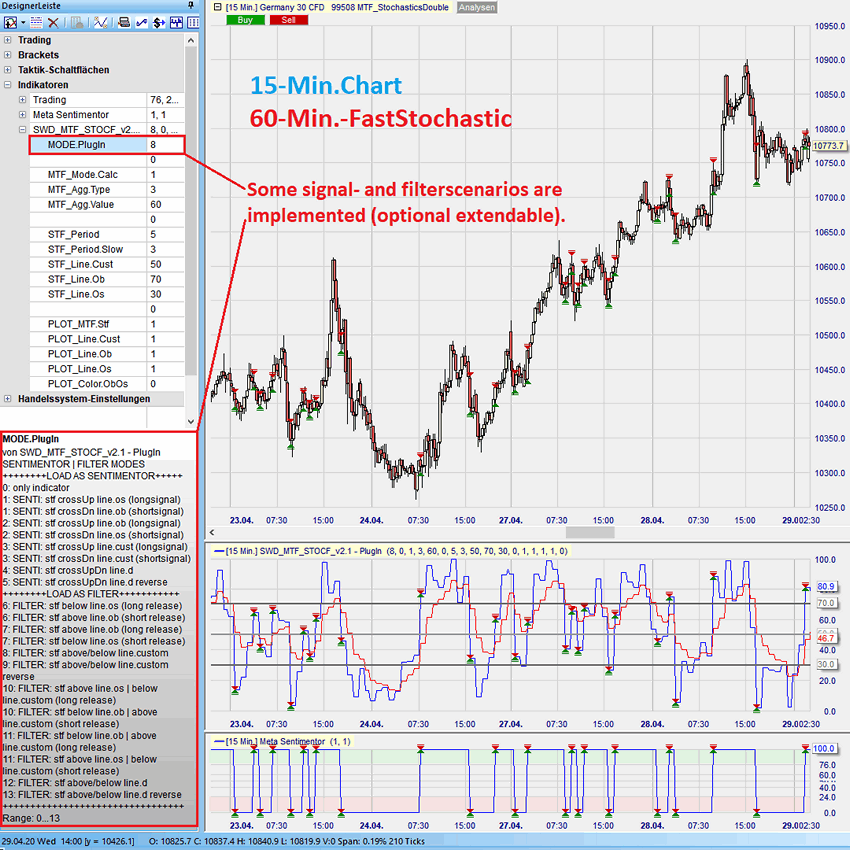Screen dimensions: 850x850
Task: Edit the STF_Line.Cust value 50
Action: coord(165,265)
